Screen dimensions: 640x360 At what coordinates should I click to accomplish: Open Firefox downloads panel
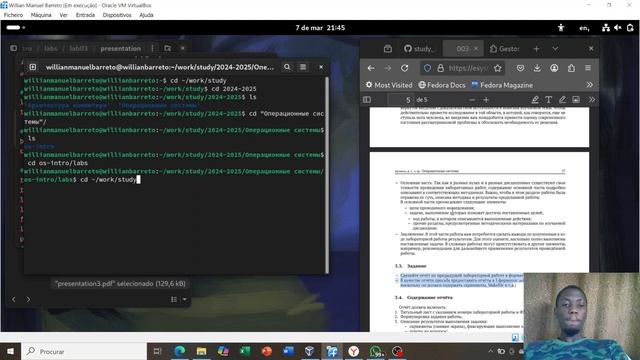point(537,68)
